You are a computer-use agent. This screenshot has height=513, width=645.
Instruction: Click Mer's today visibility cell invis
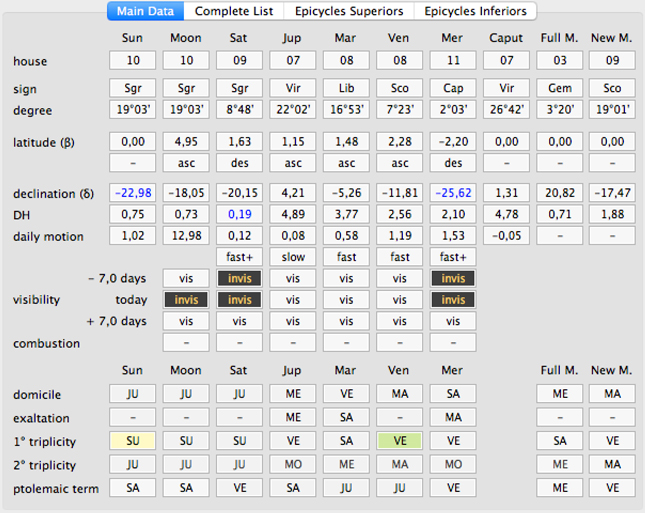click(453, 299)
